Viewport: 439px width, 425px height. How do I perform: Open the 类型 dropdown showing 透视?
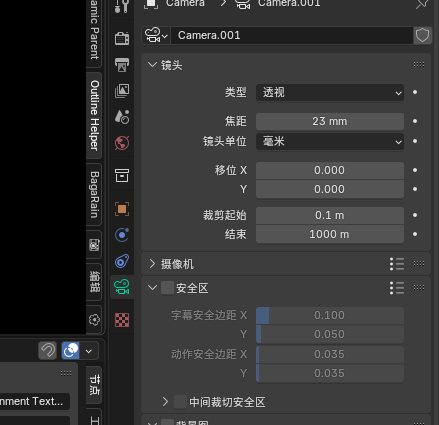[330, 92]
